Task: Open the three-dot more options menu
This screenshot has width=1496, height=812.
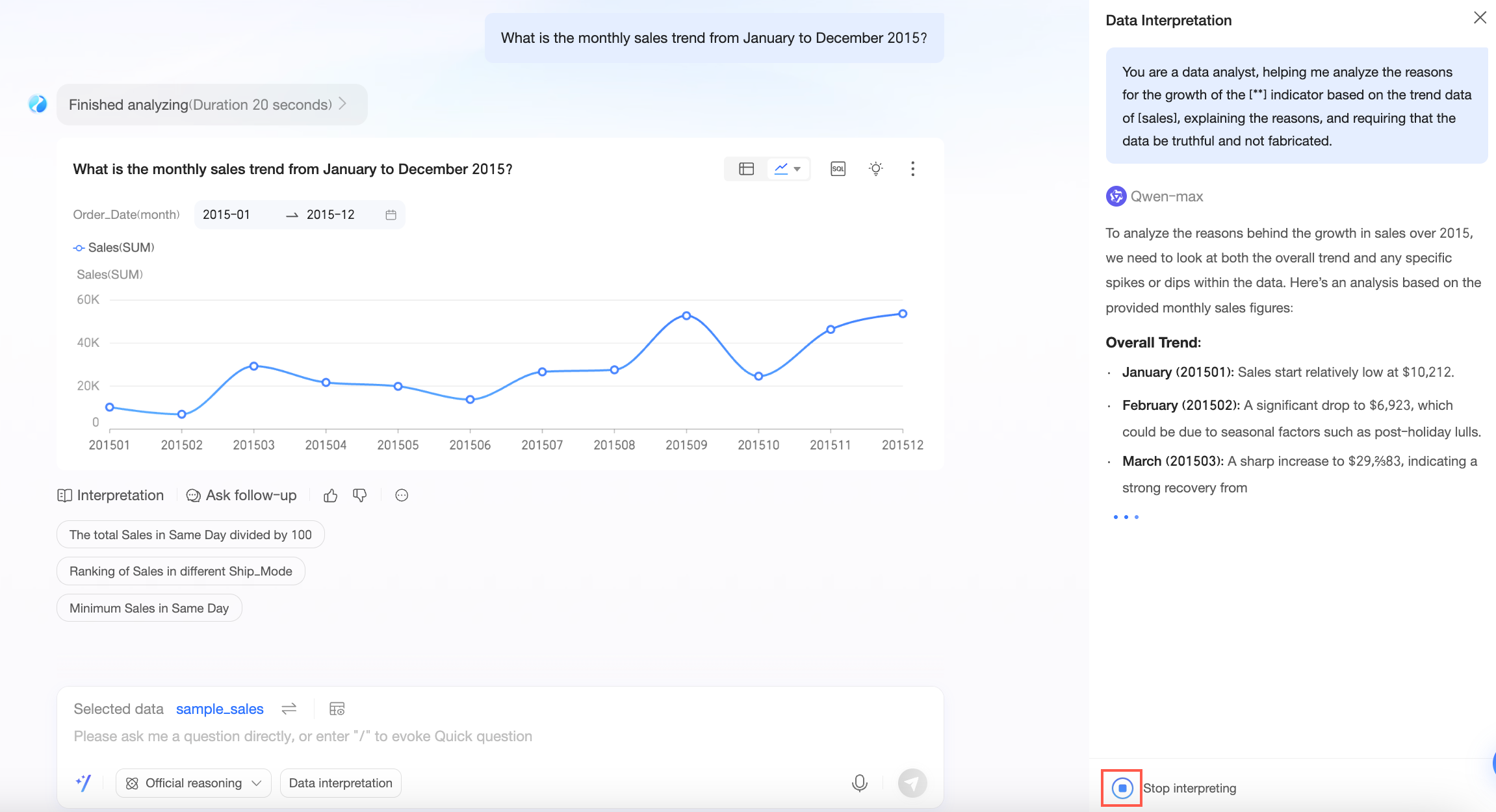Action: pyautogui.click(x=912, y=169)
